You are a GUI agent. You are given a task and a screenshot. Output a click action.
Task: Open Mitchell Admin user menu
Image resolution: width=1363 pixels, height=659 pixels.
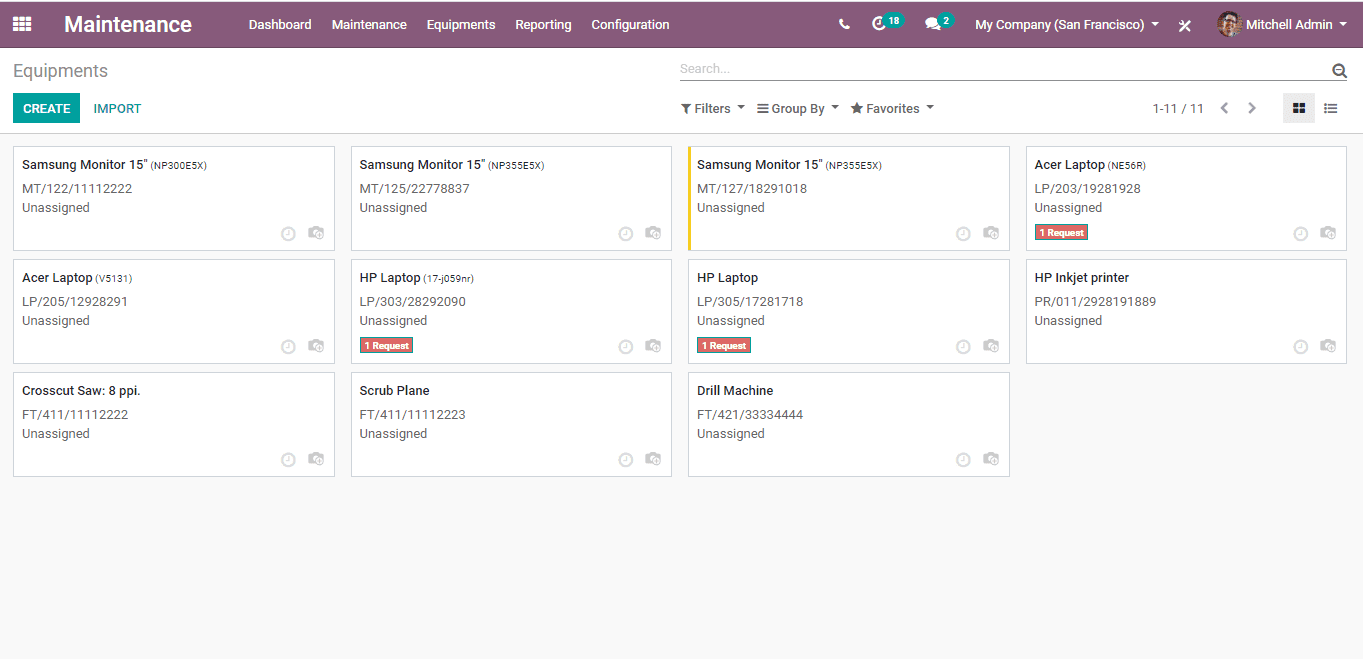1283,24
